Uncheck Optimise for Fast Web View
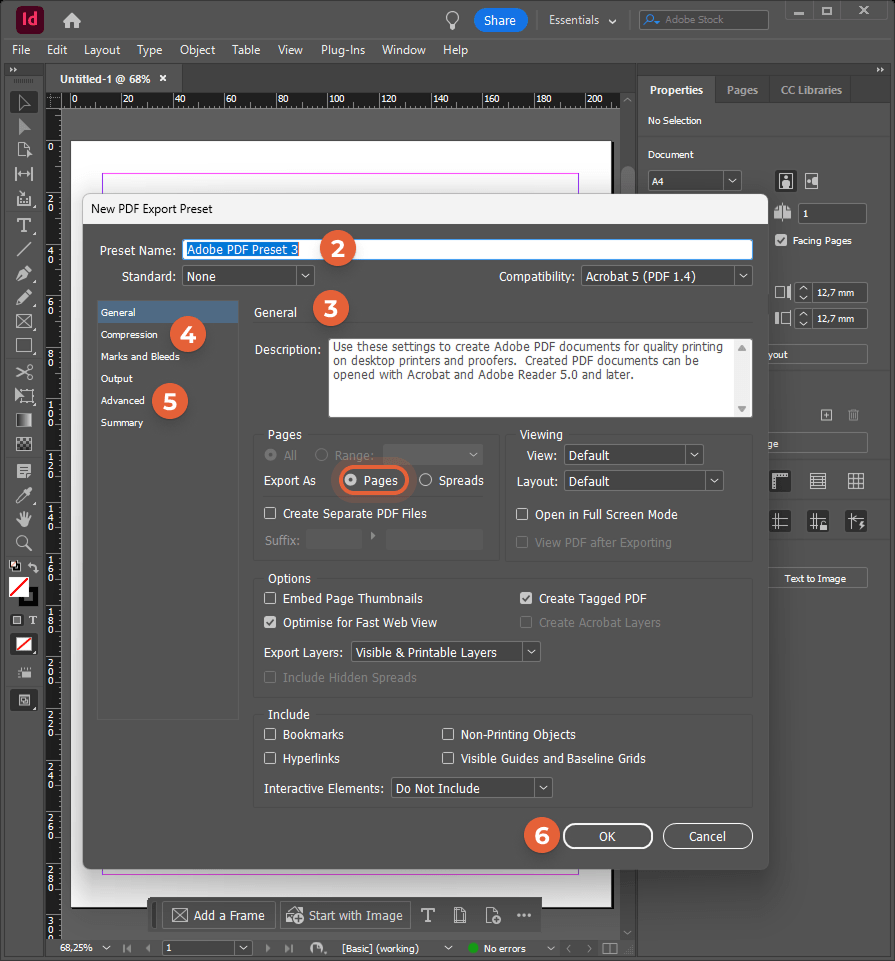 [x=270, y=622]
